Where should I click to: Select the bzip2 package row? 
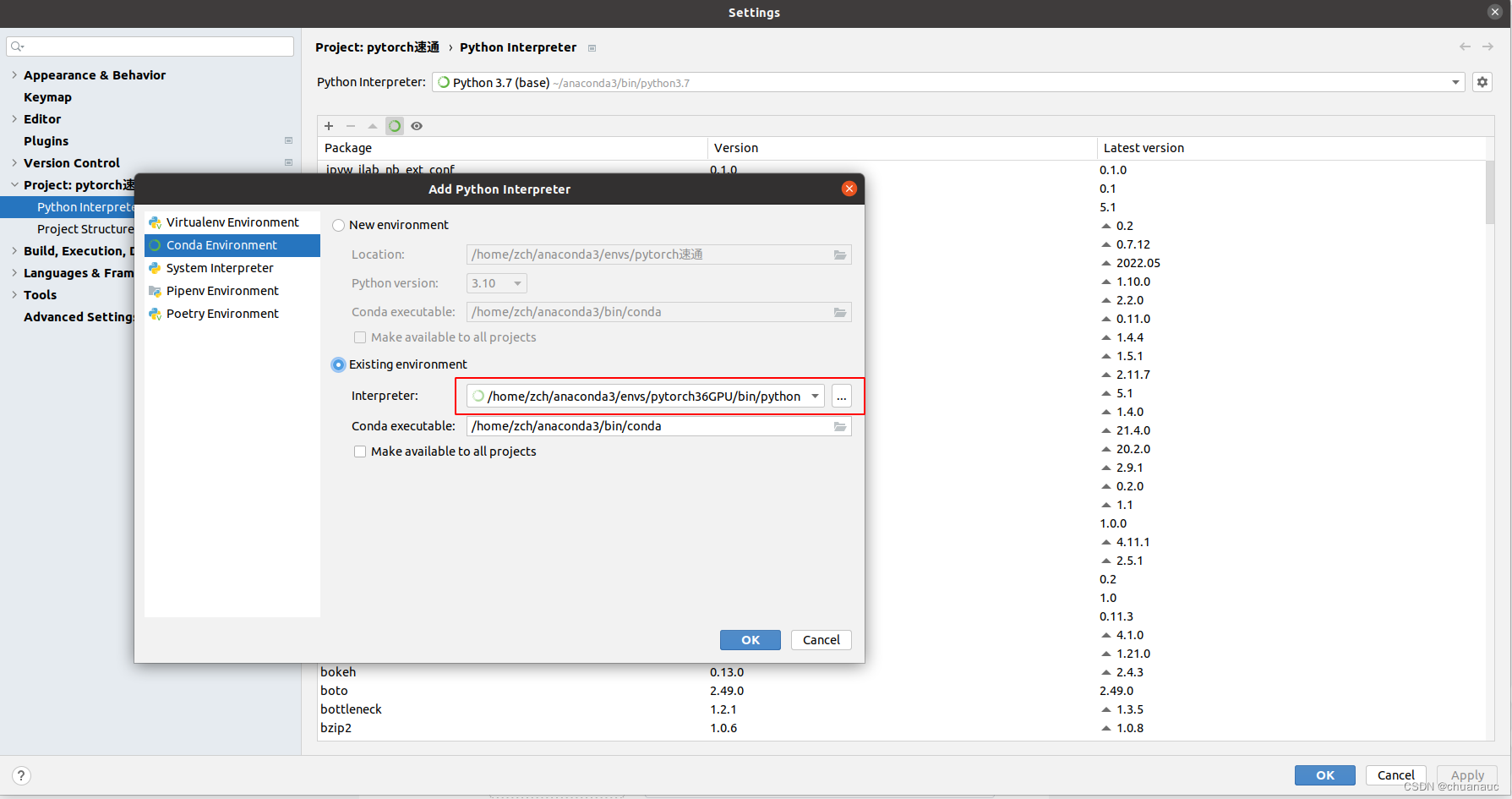[901, 728]
